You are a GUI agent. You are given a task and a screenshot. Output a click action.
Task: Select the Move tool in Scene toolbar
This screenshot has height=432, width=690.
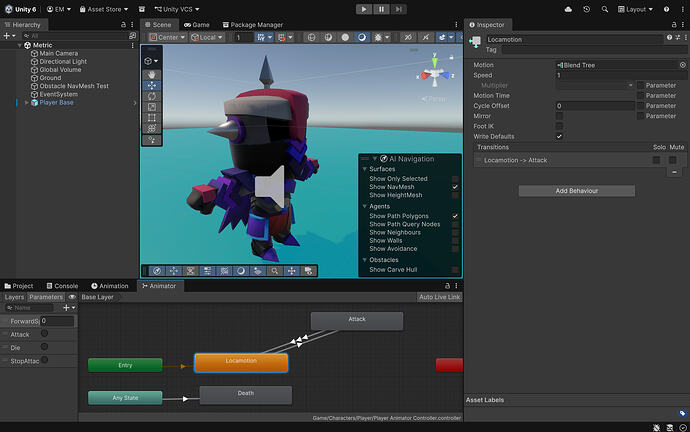pyautogui.click(x=152, y=85)
